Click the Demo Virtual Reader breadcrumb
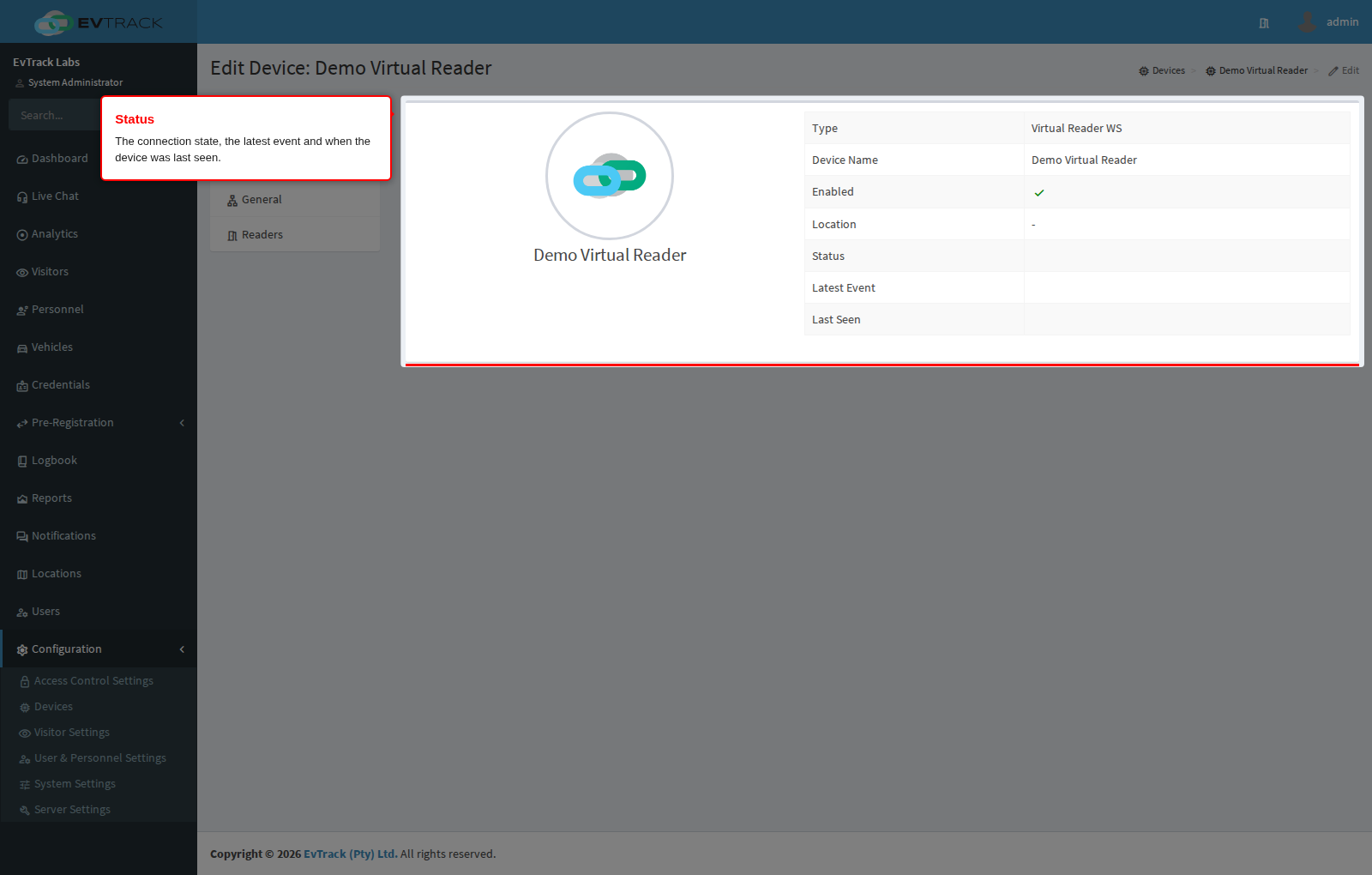The height and width of the screenshot is (875, 1372). click(x=1256, y=70)
